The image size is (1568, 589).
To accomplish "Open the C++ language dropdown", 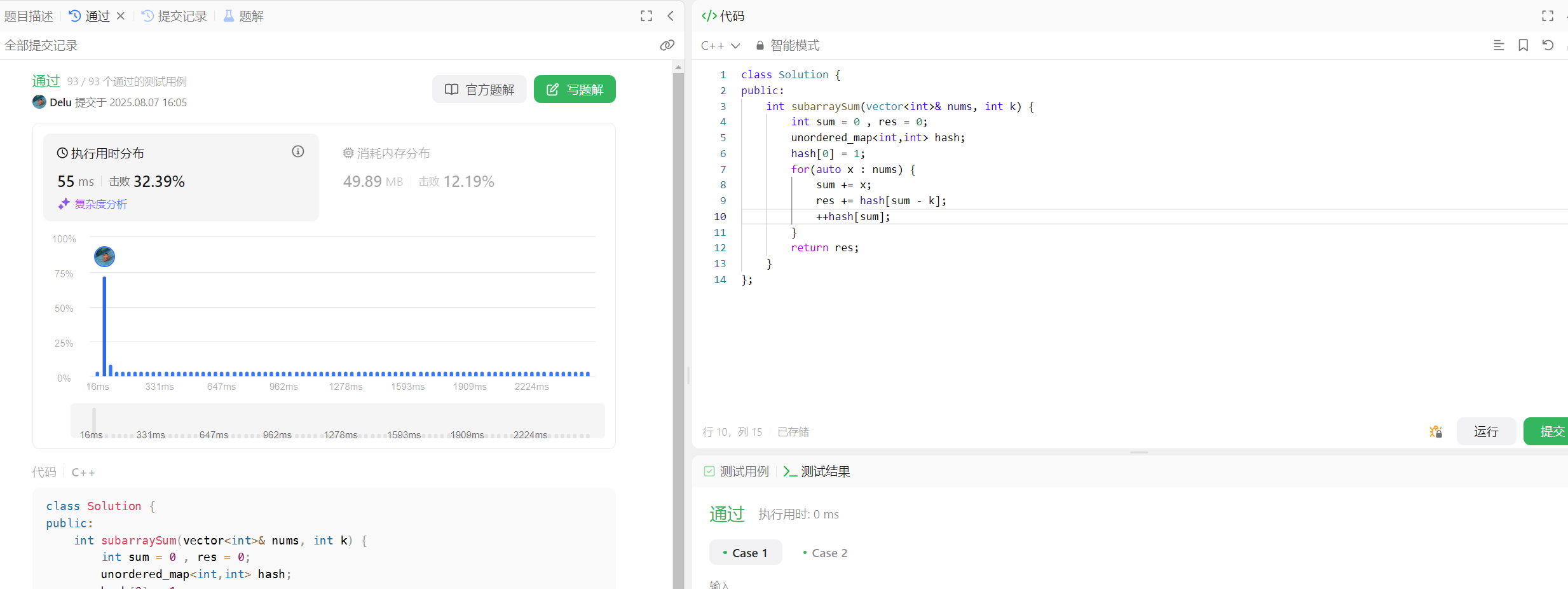I will point(720,45).
